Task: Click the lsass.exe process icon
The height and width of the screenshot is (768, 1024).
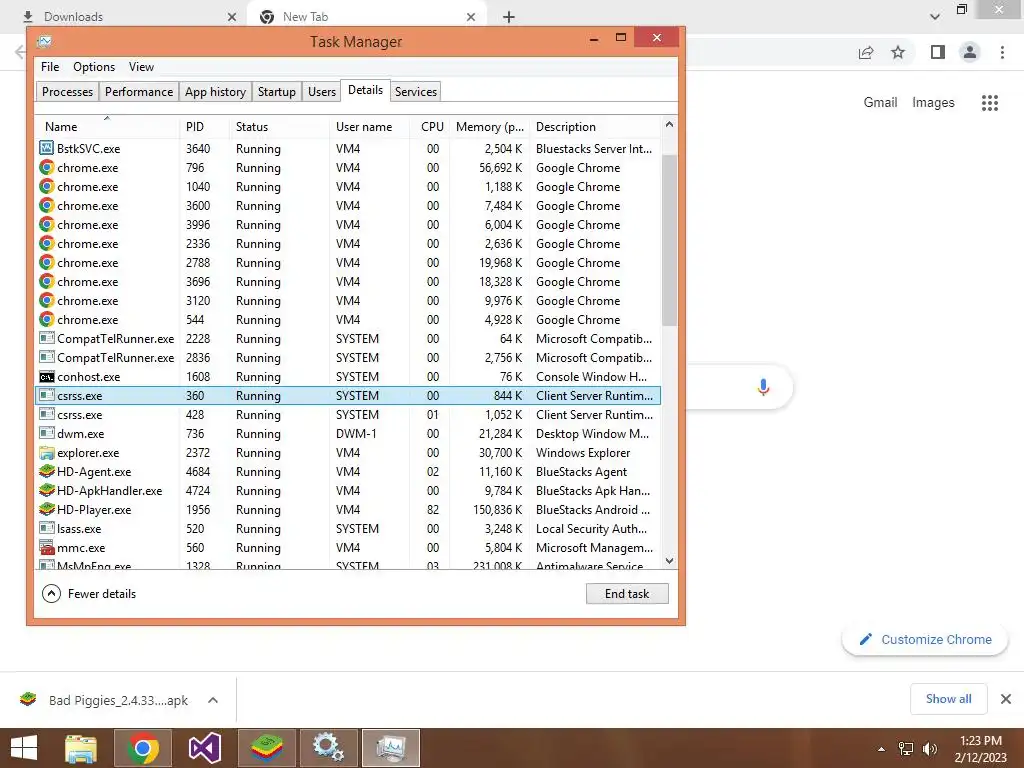Action: point(46,528)
